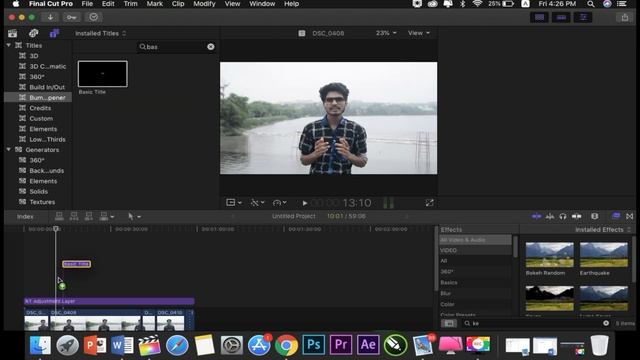Select the Credits titles category
The image size is (640, 360).
click(x=40, y=108)
